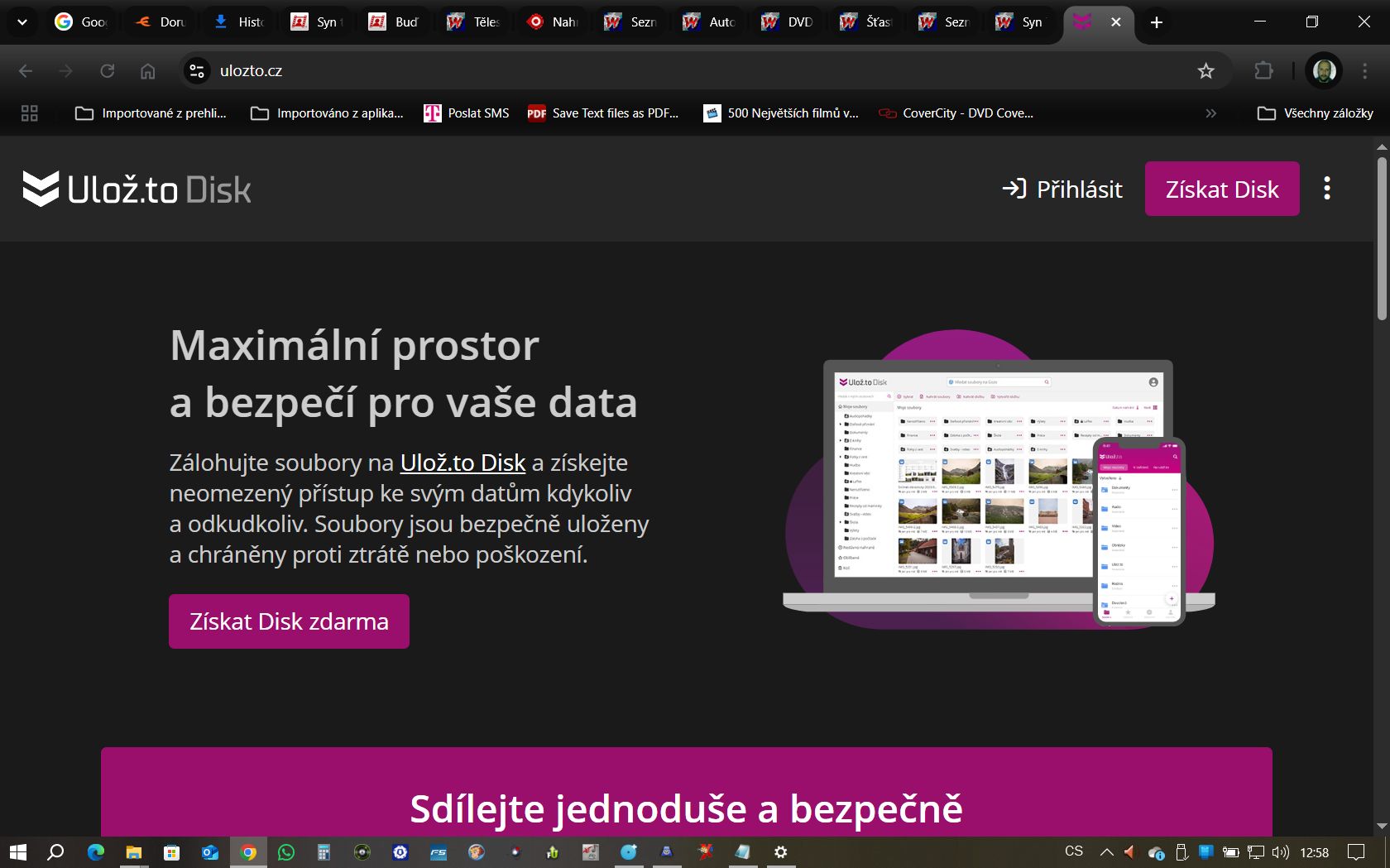View site information icon in address bar
The height and width of the screenshot is (868, 1390).
pyautogui.click(x=197, y=71)
